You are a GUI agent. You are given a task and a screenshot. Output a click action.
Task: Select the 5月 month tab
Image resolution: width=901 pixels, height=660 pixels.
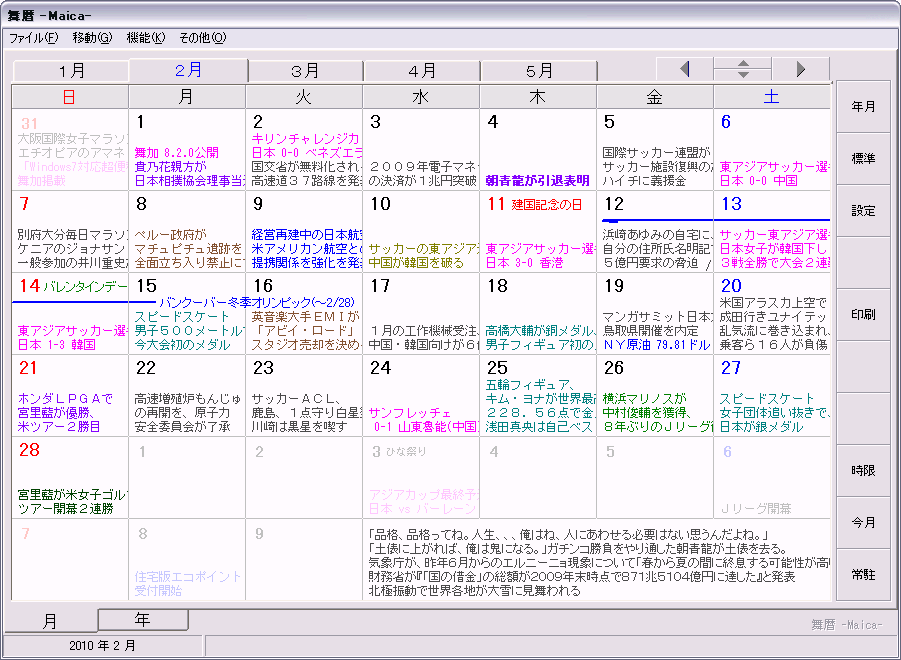(539, 71)
